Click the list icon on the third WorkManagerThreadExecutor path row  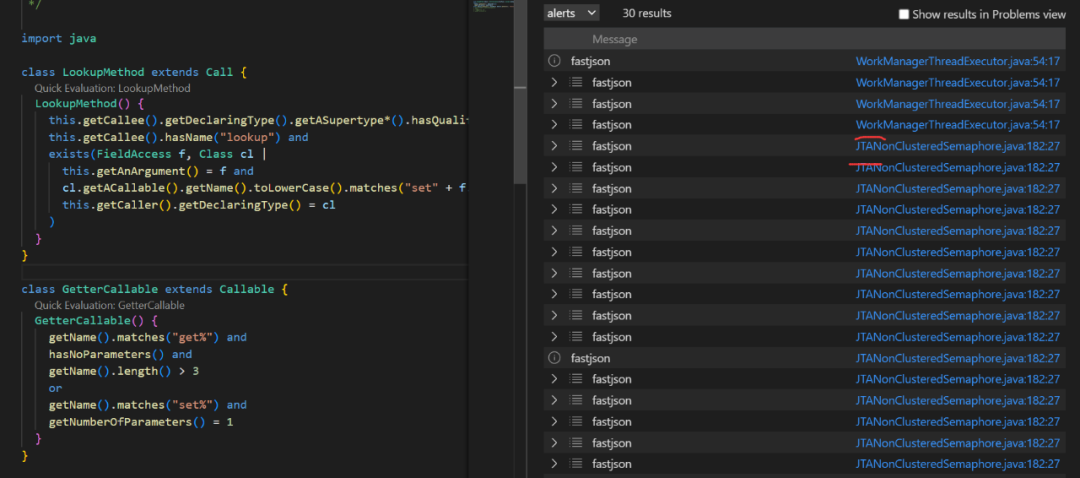576,125
